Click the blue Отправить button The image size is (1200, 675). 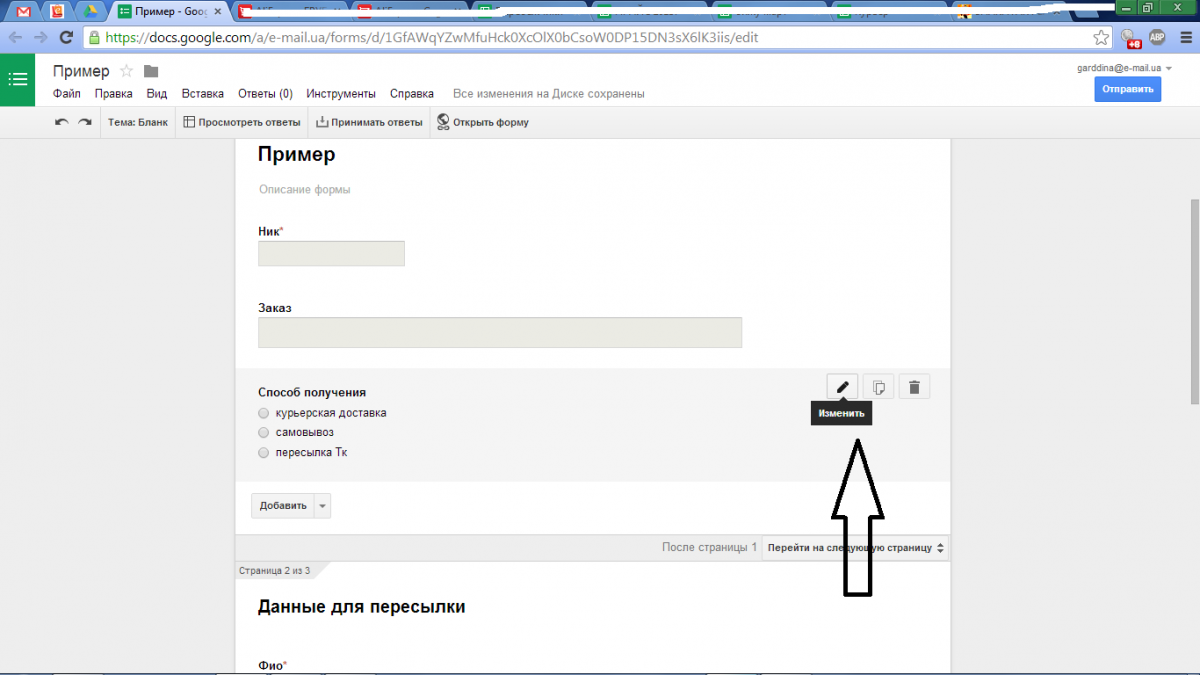click(x=1128, y=90)
